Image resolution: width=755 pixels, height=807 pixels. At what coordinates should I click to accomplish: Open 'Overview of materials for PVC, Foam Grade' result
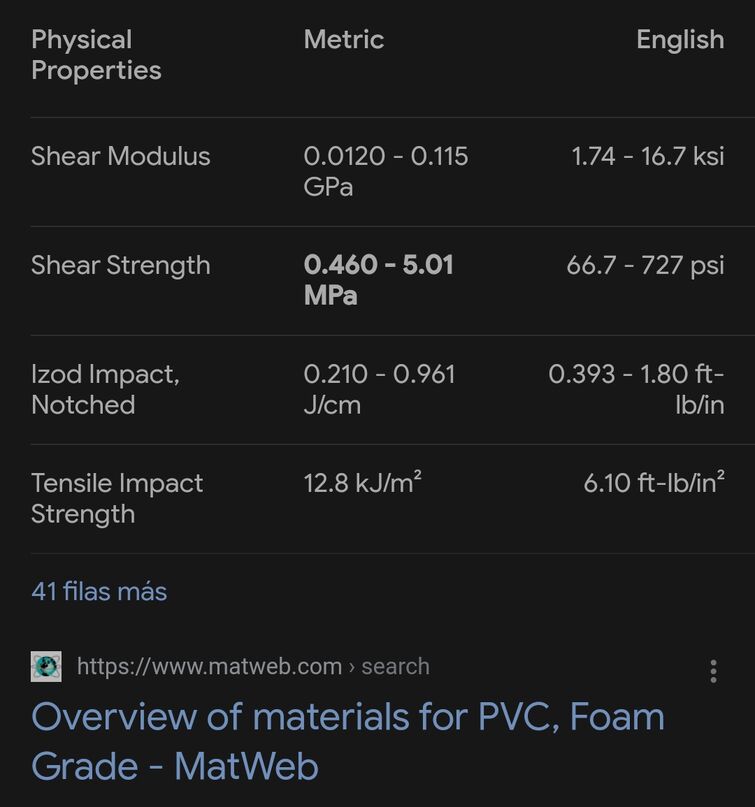(347, 741)
